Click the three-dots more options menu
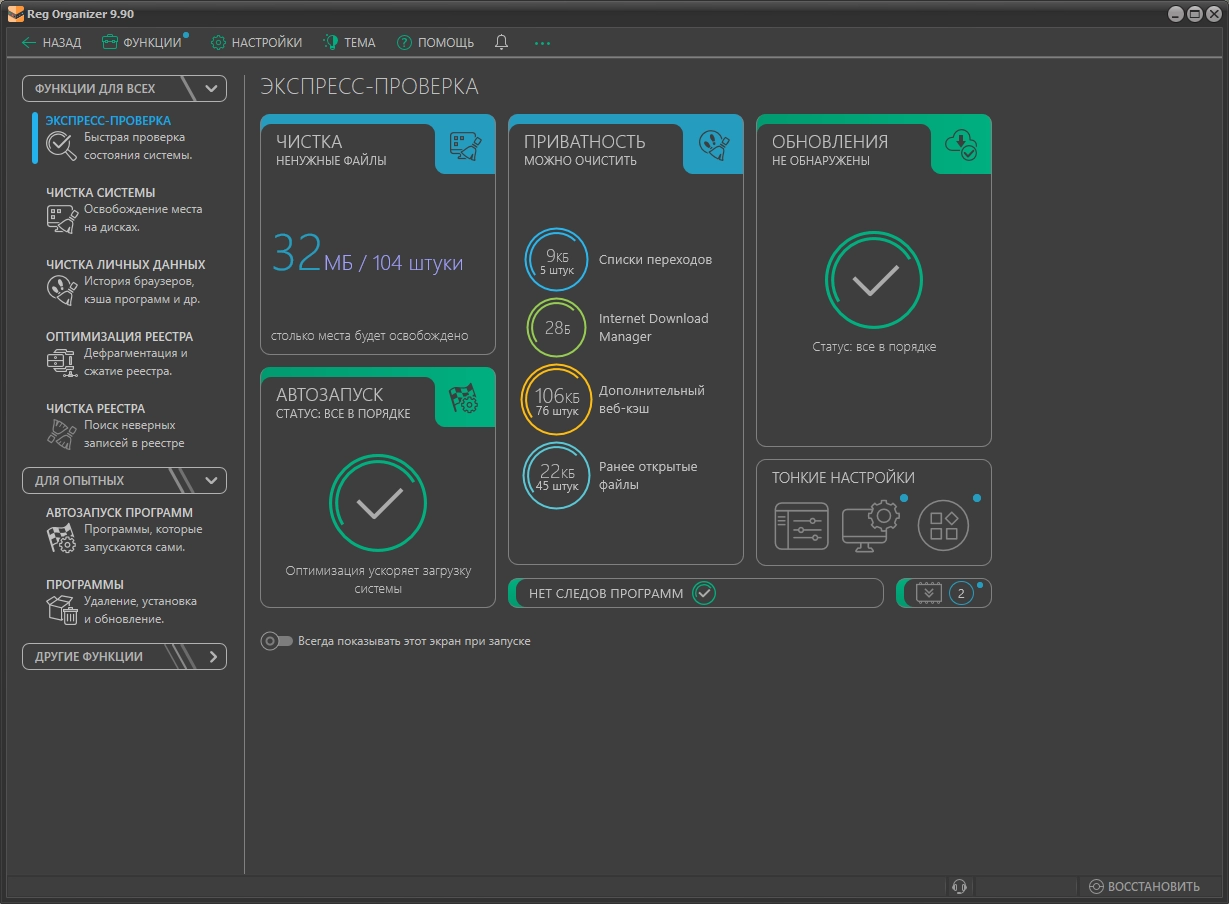Viewport: 1229px width, 904px height. click(x=542, y=43)
